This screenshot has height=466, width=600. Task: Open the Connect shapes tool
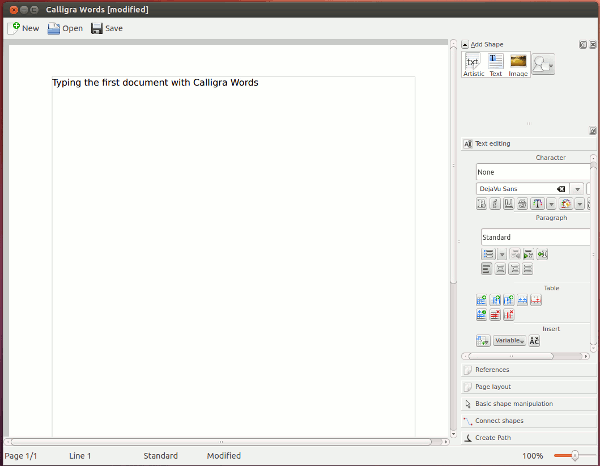tap(529, 421)
